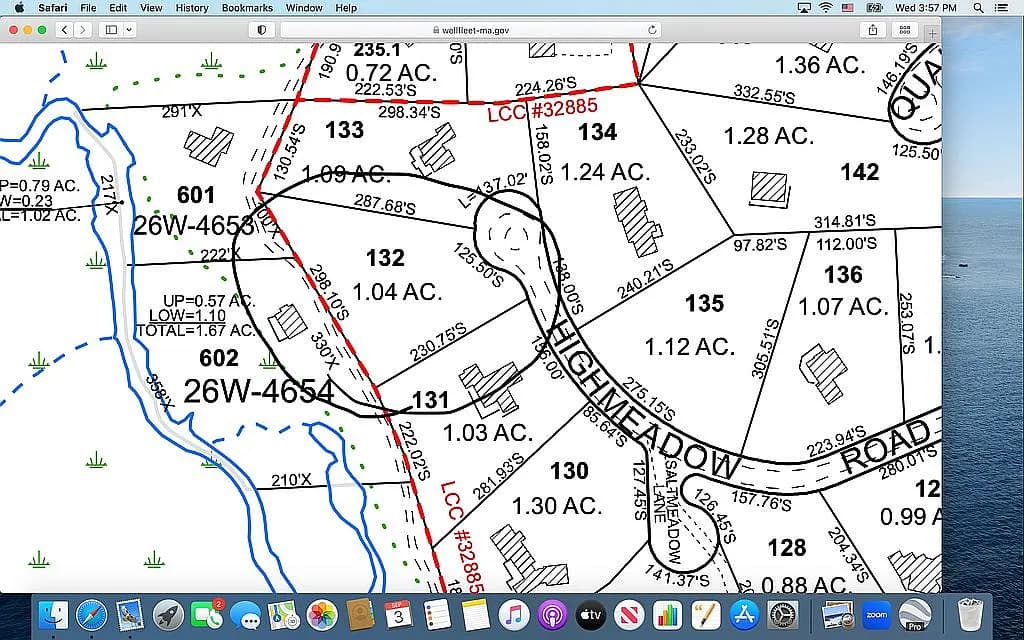Open the Music app in the Dock
The width and height of the screenshot is (1024, 640).
point(512,612)
